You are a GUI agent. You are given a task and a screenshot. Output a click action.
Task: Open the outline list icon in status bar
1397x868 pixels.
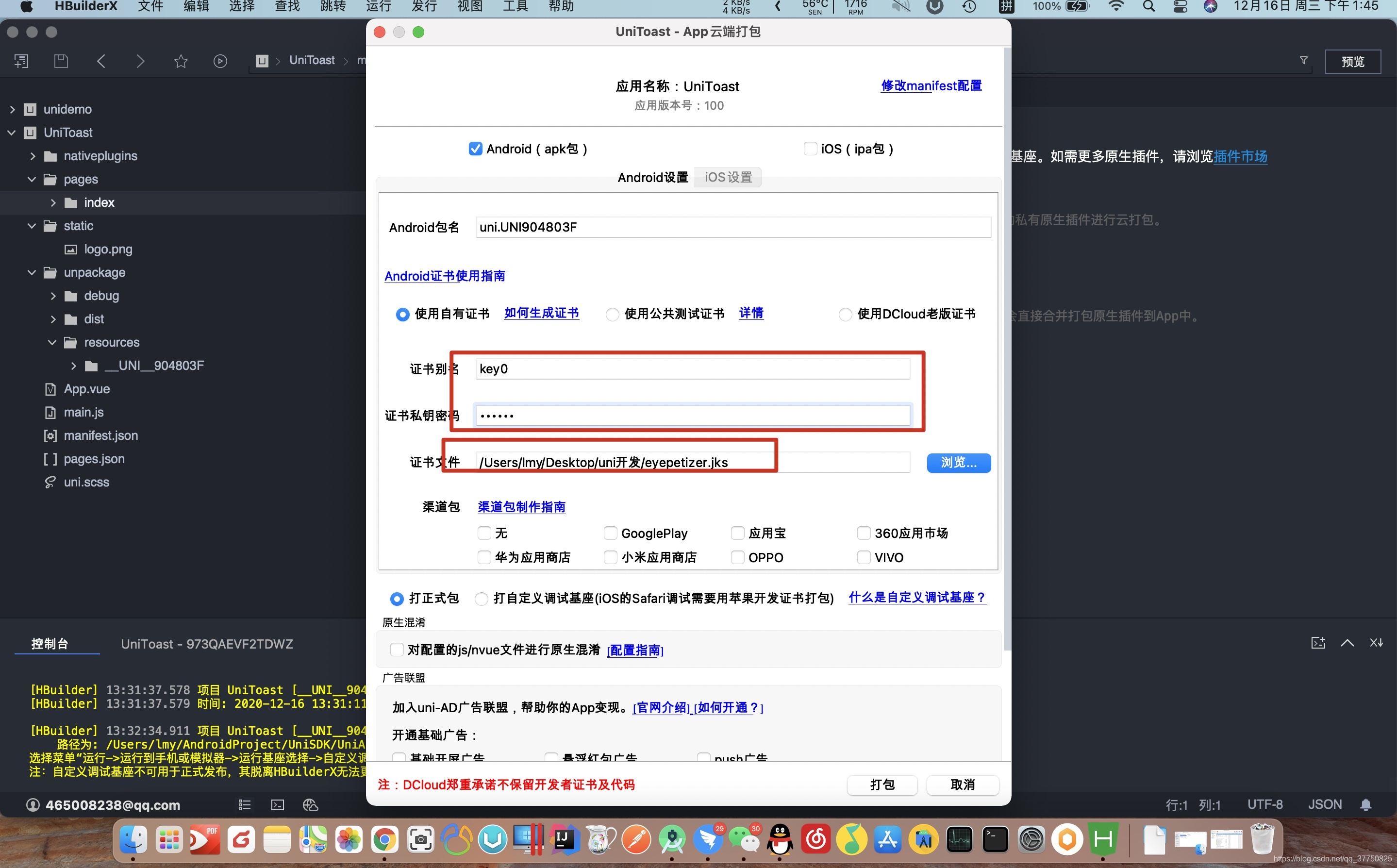click(245, 805)
